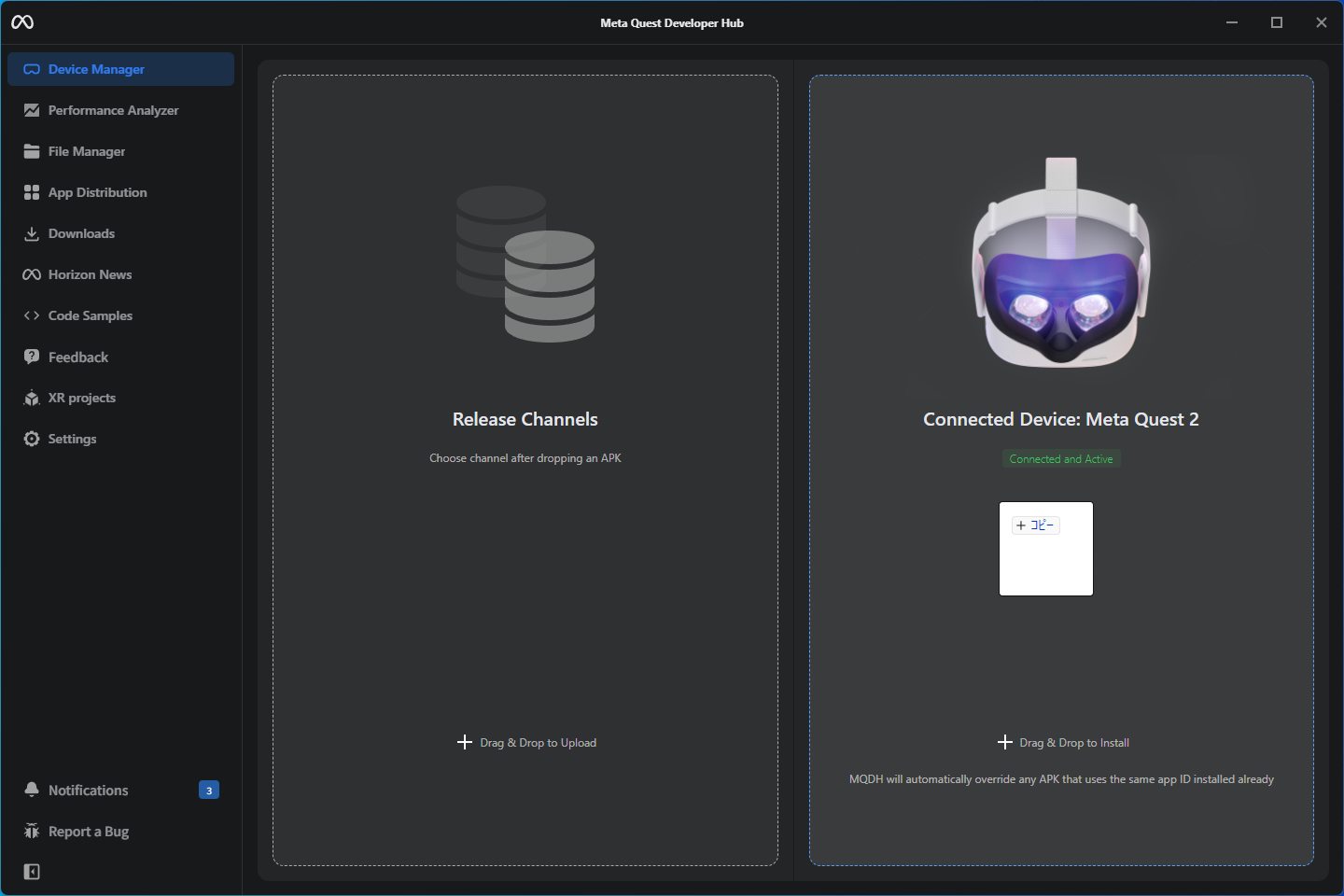Click the Meta Quest 2 headset image
Screen dimensions: 1344x896
pyautogui.click(x=1061, y=262)
